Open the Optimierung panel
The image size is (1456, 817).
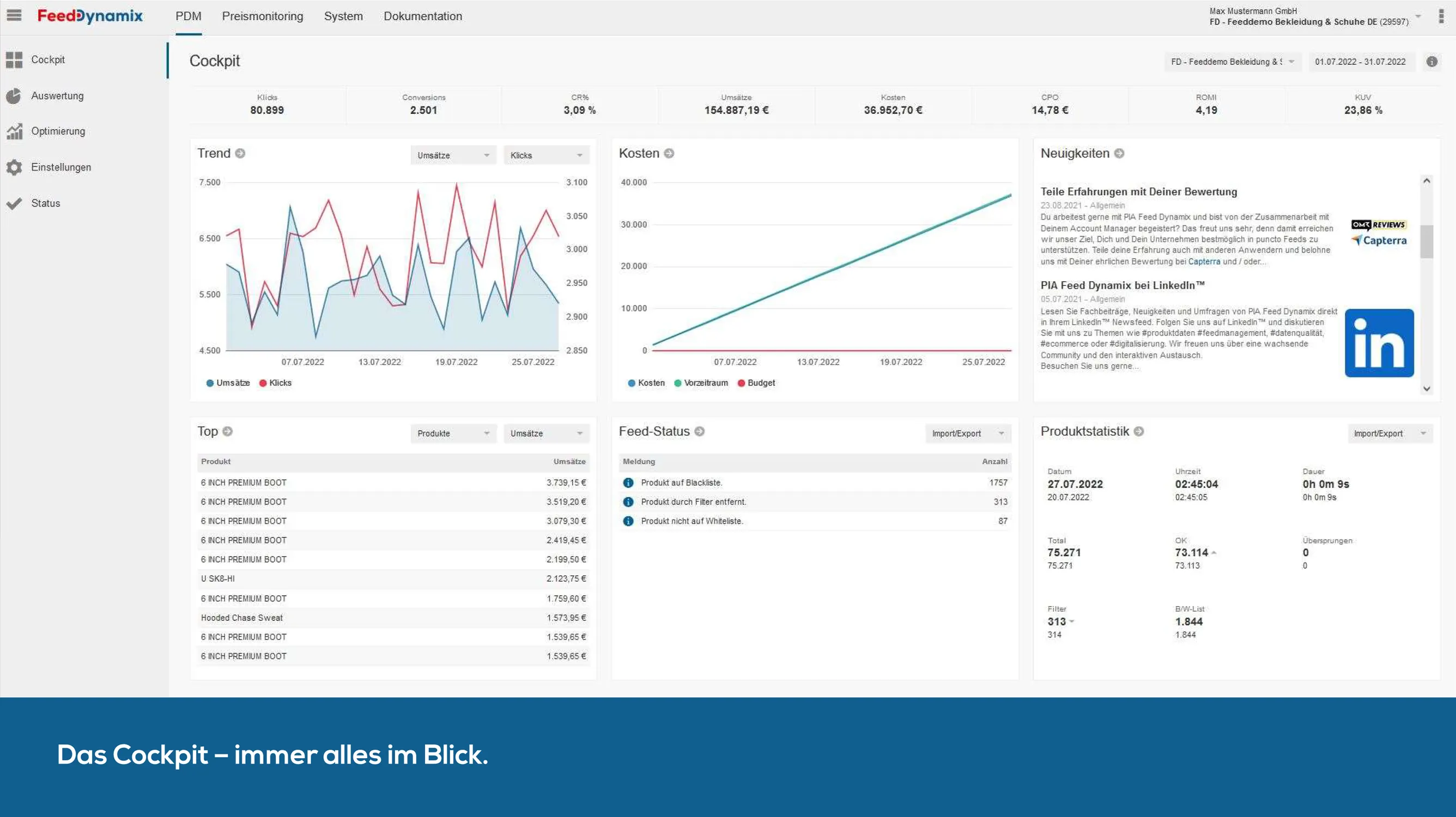pos(60,131)
